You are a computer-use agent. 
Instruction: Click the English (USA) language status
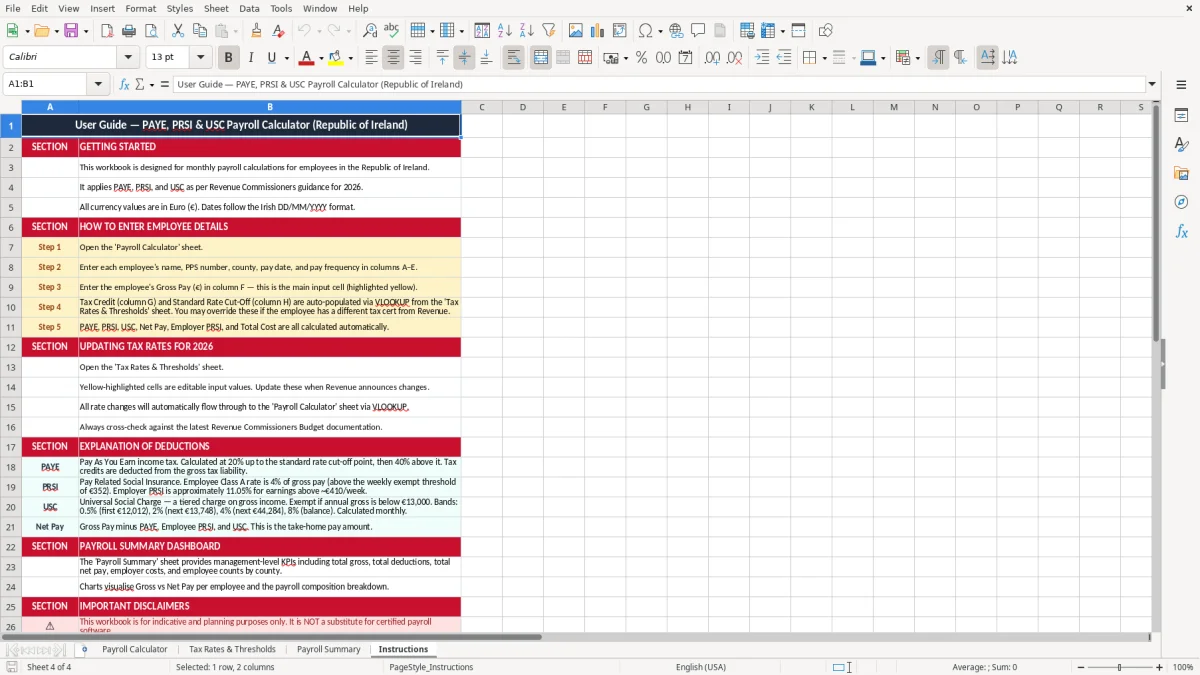701,667
